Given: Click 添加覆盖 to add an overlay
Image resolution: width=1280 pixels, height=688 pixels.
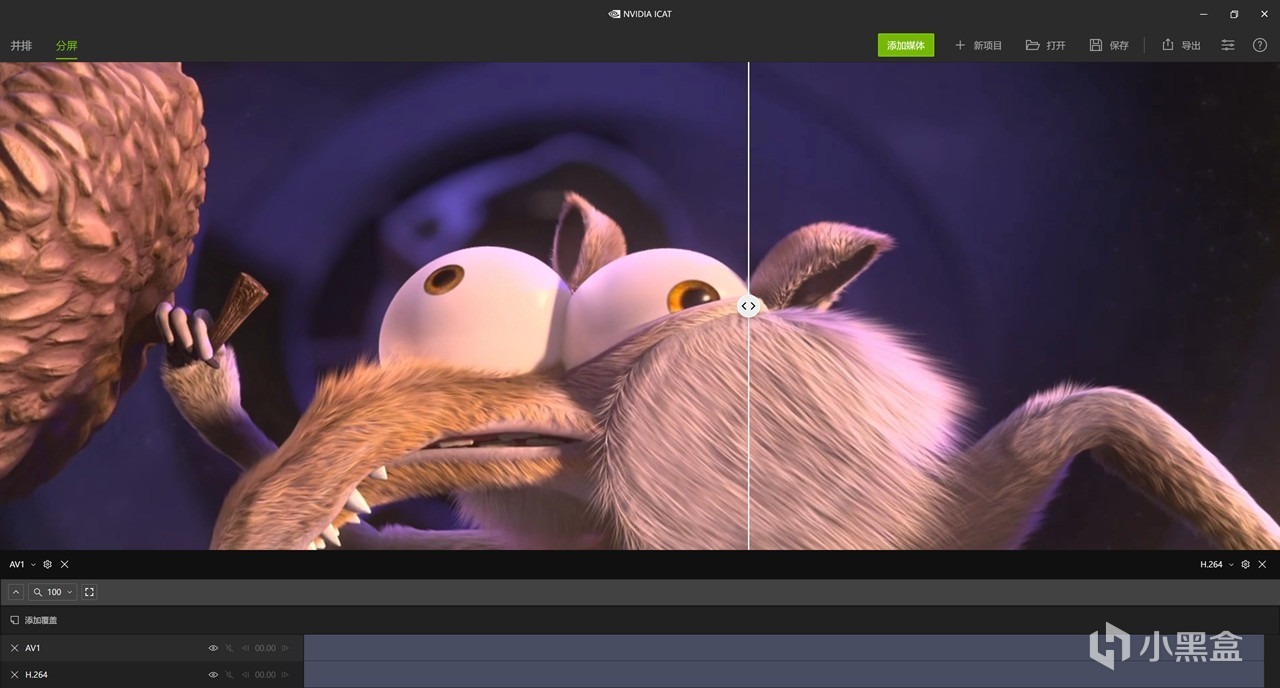Looking at the screenshot, I should click(x=33, y=620).
